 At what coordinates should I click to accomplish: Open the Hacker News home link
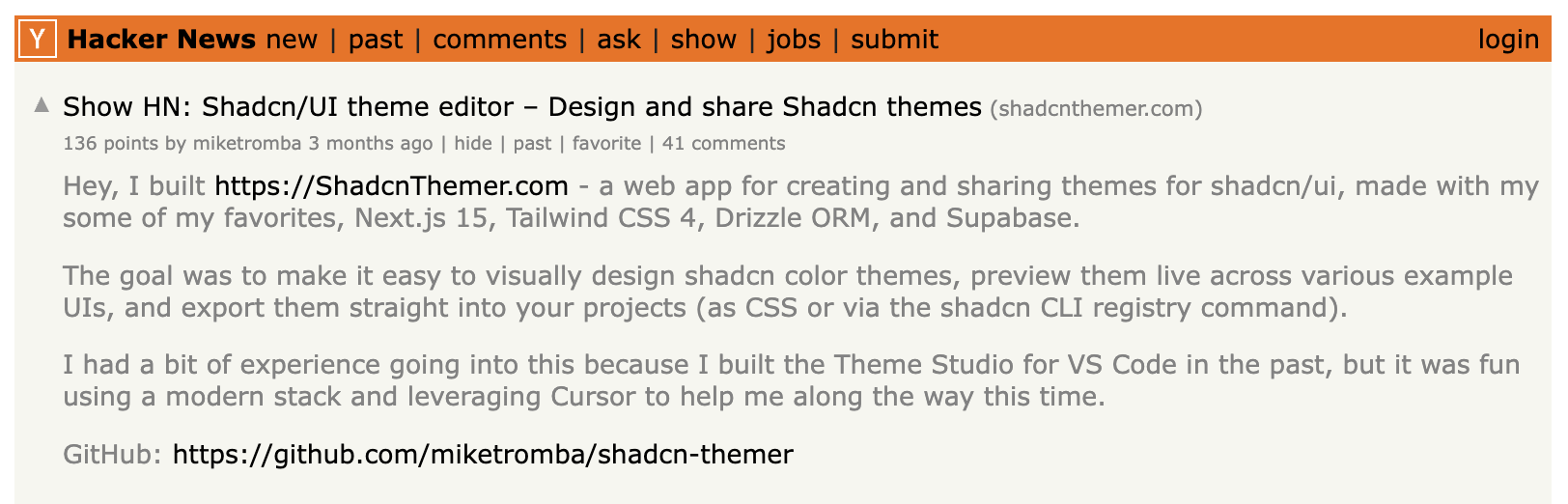click(161, 40)
